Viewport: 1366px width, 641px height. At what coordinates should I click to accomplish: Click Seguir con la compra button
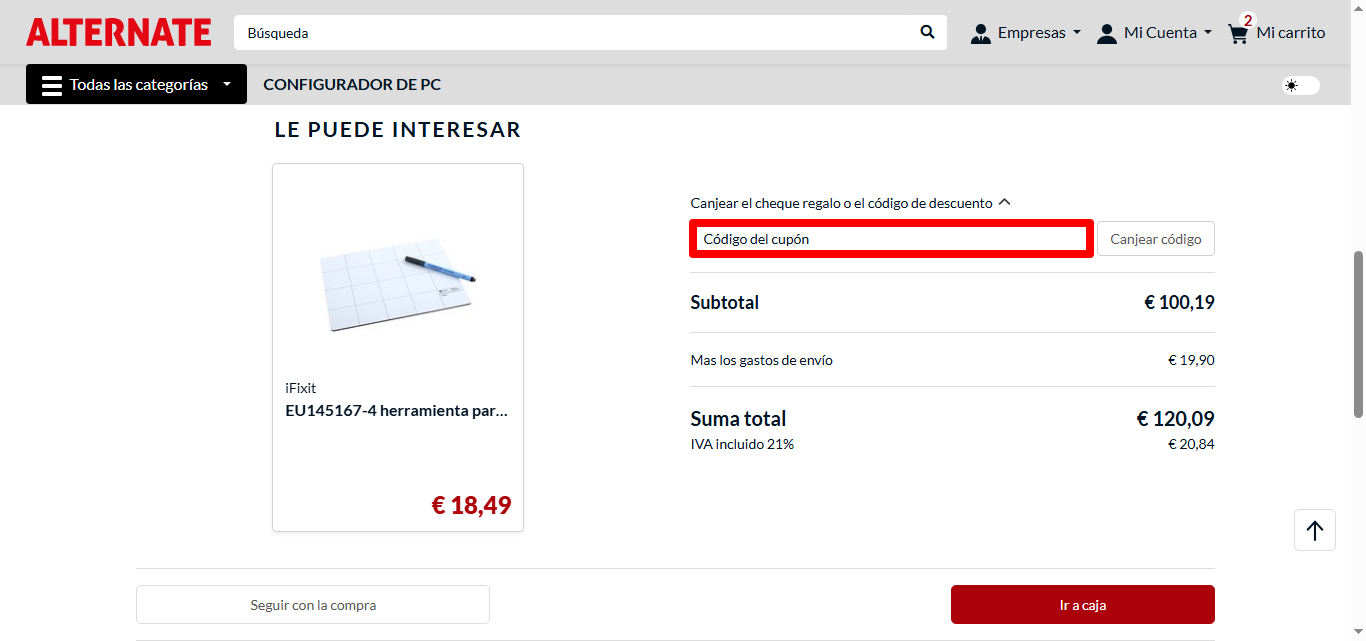click(313, 605)
